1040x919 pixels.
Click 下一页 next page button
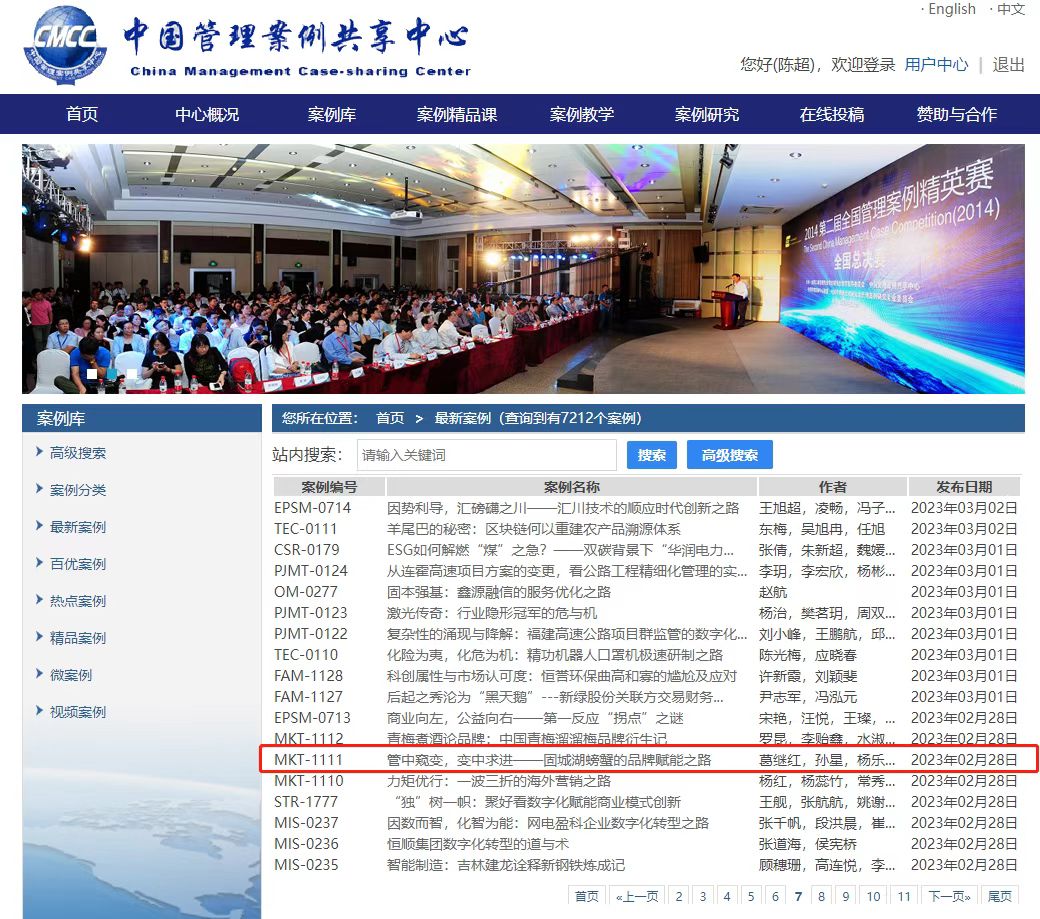coord(948,896)
